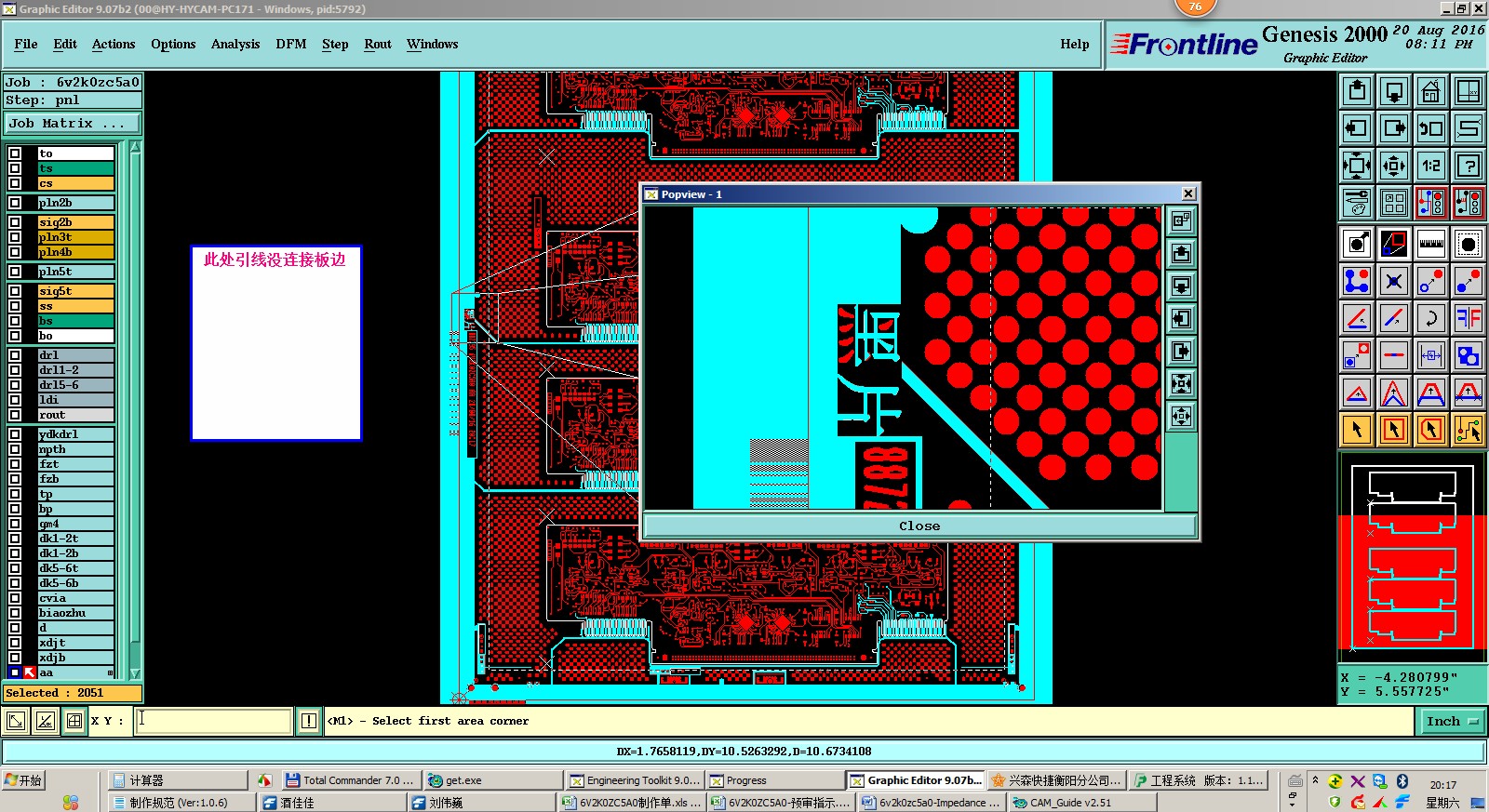Select layer name pln3t in the list
The image size is (1489, 812).
(x=75, y=237)
